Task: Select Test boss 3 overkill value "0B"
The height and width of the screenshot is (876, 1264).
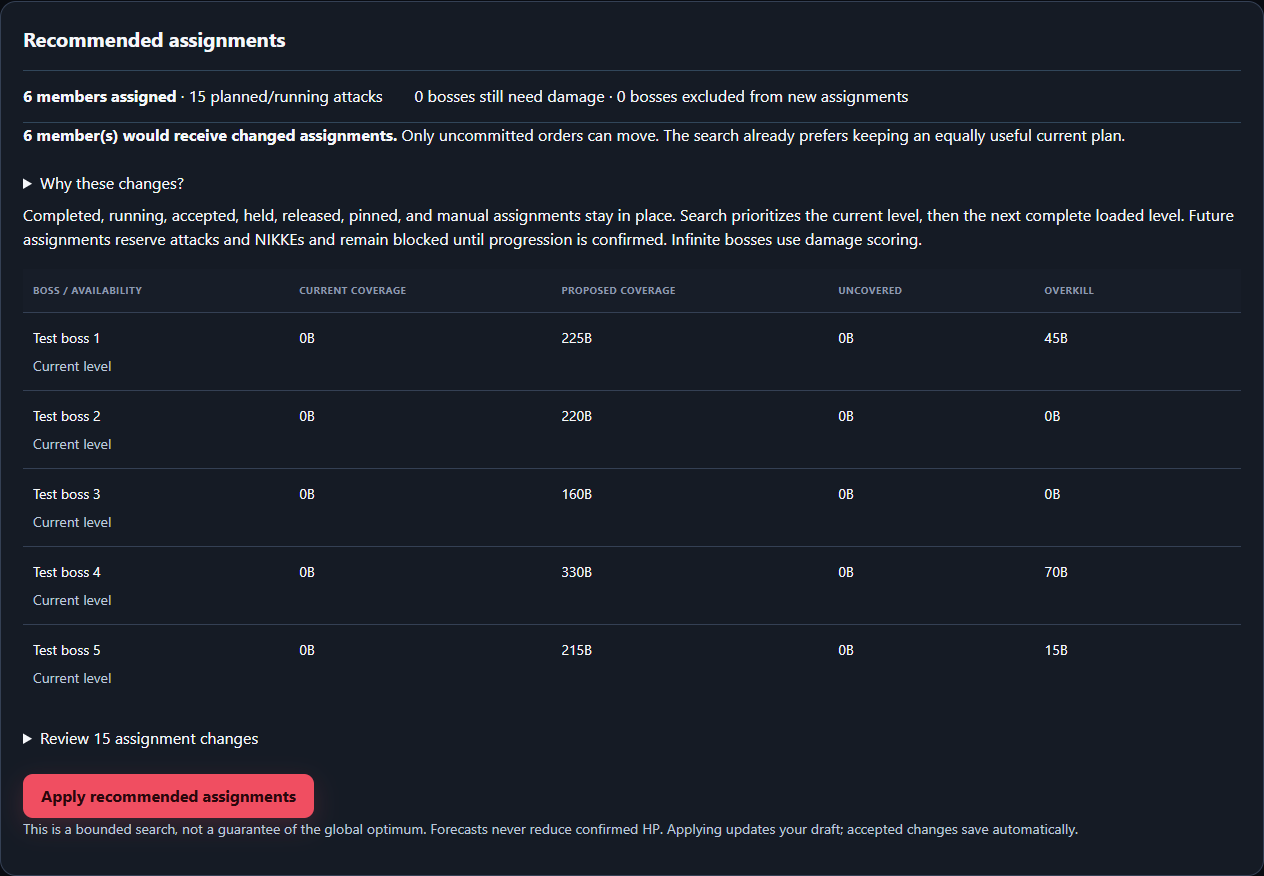Action: tap(1052, 494)
